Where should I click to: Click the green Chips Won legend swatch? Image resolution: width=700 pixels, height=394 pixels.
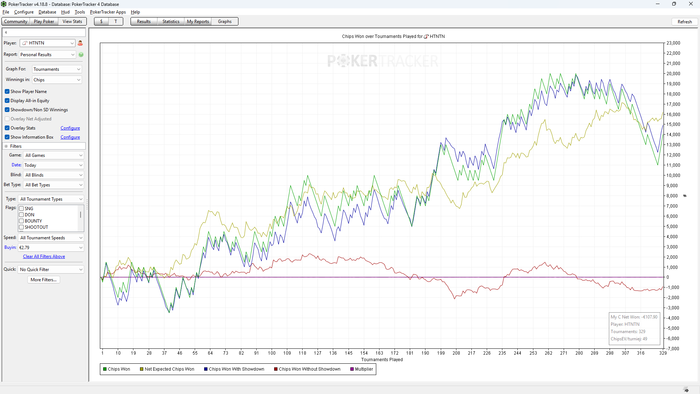[105, 369]
